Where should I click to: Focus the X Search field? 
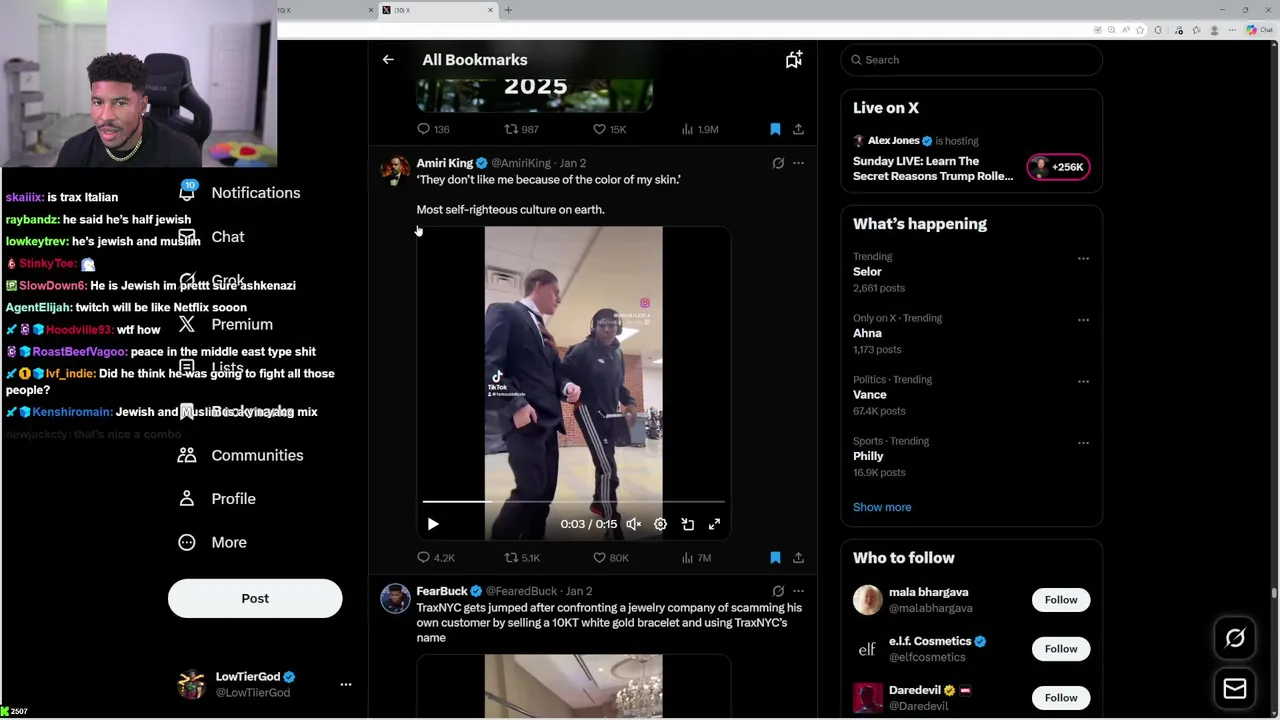(972, 60)
